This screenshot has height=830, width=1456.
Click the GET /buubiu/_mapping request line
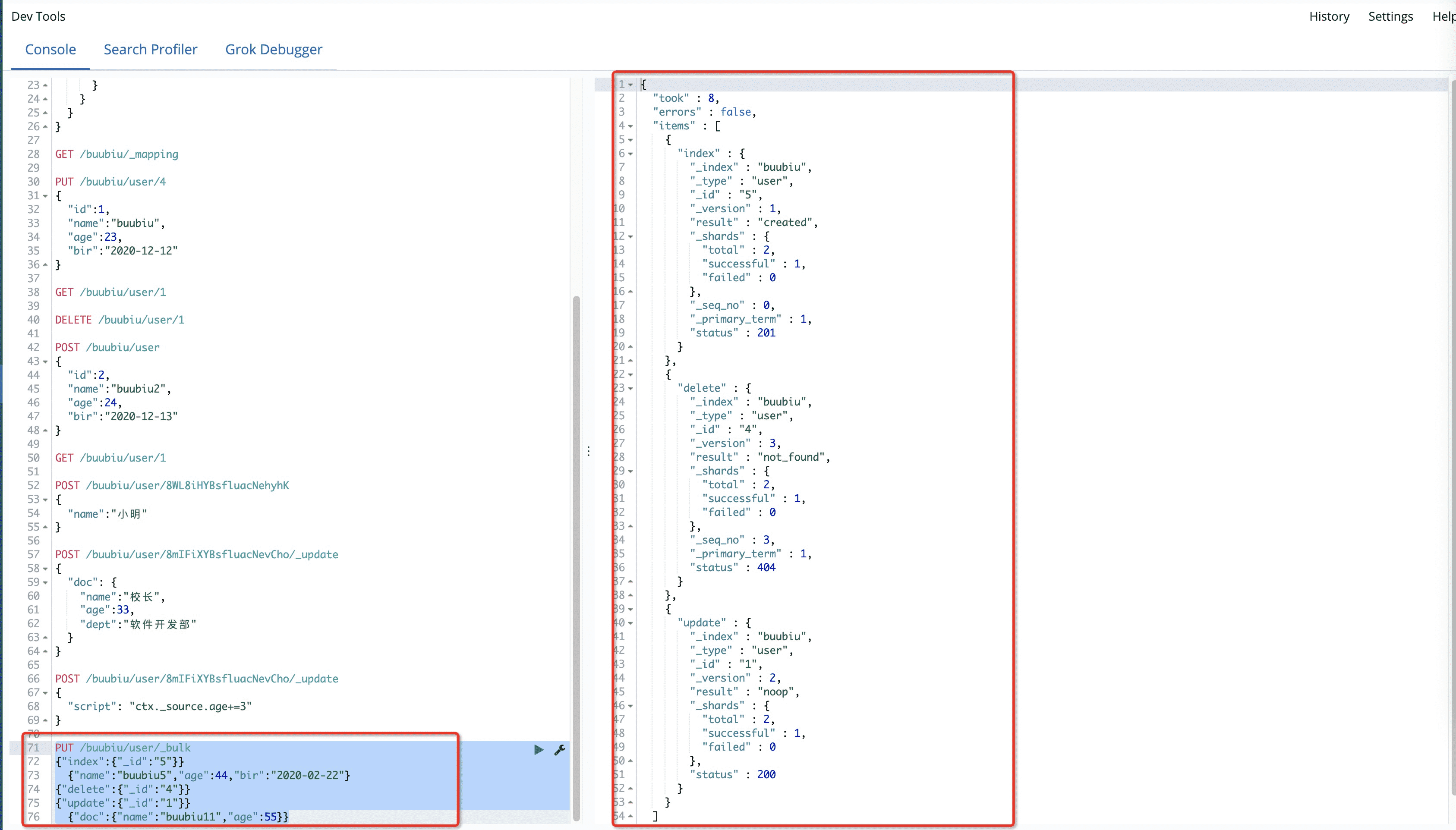coord(117,154)
